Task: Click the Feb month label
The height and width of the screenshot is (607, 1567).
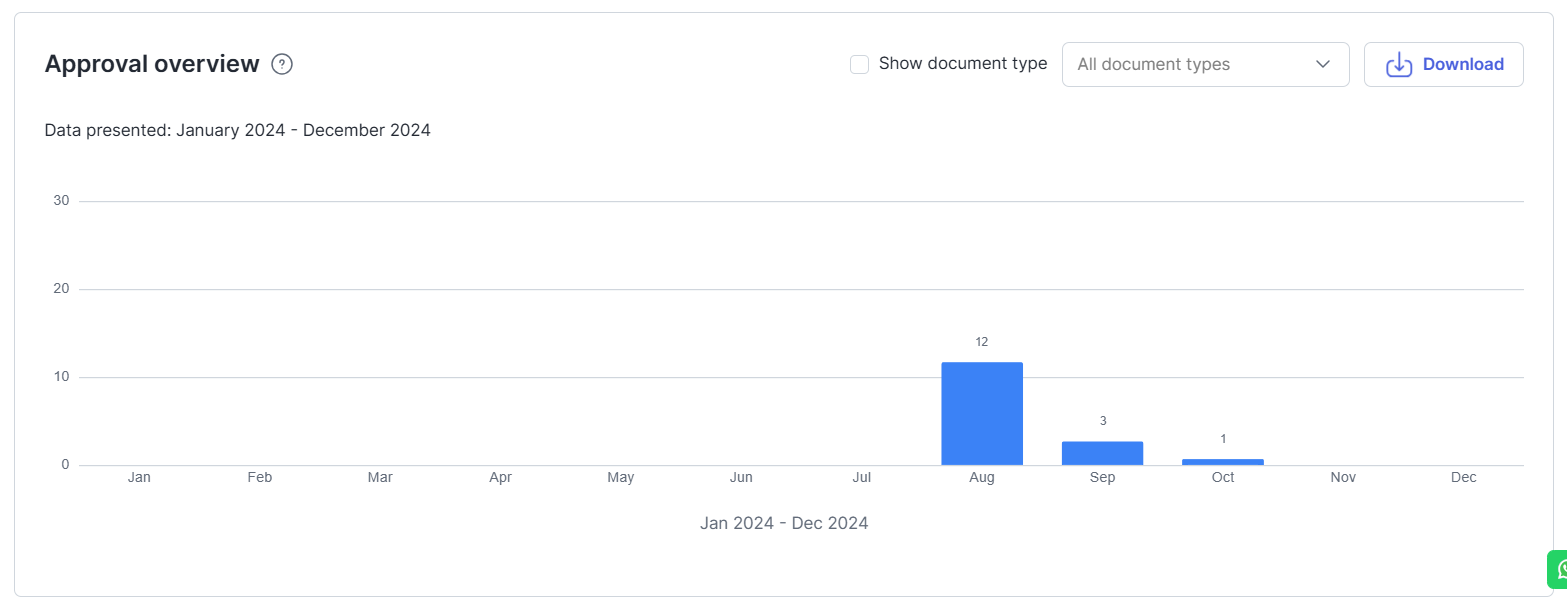Action: click(259, 478)
